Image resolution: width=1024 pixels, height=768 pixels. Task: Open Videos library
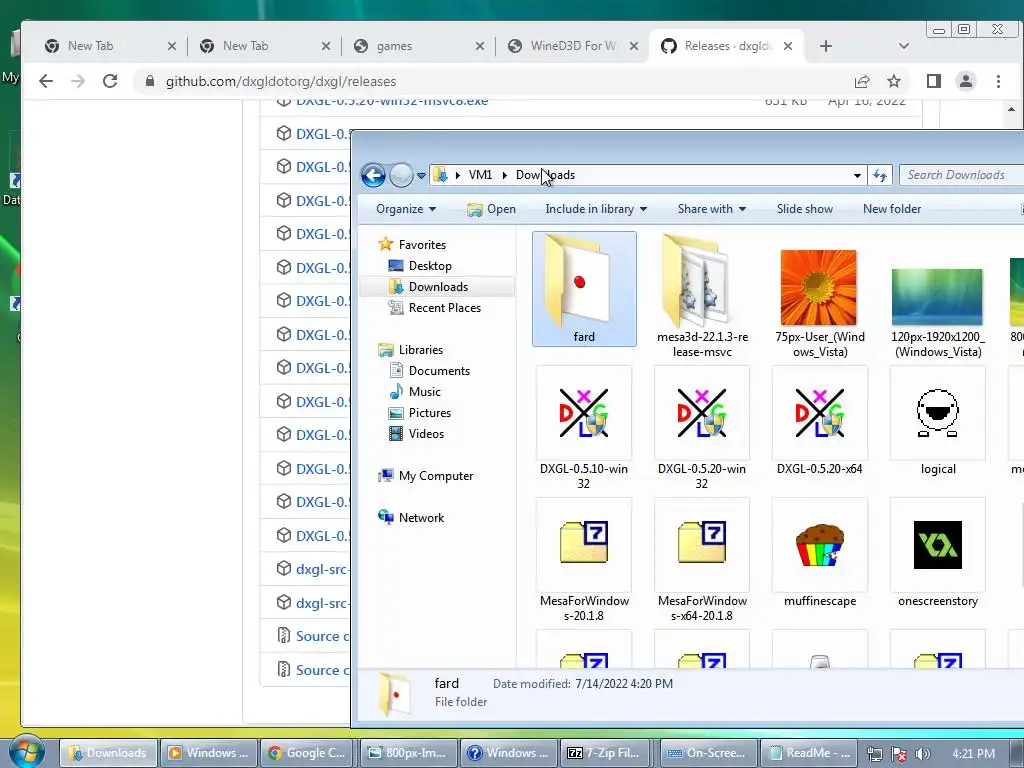coord(416,434)
